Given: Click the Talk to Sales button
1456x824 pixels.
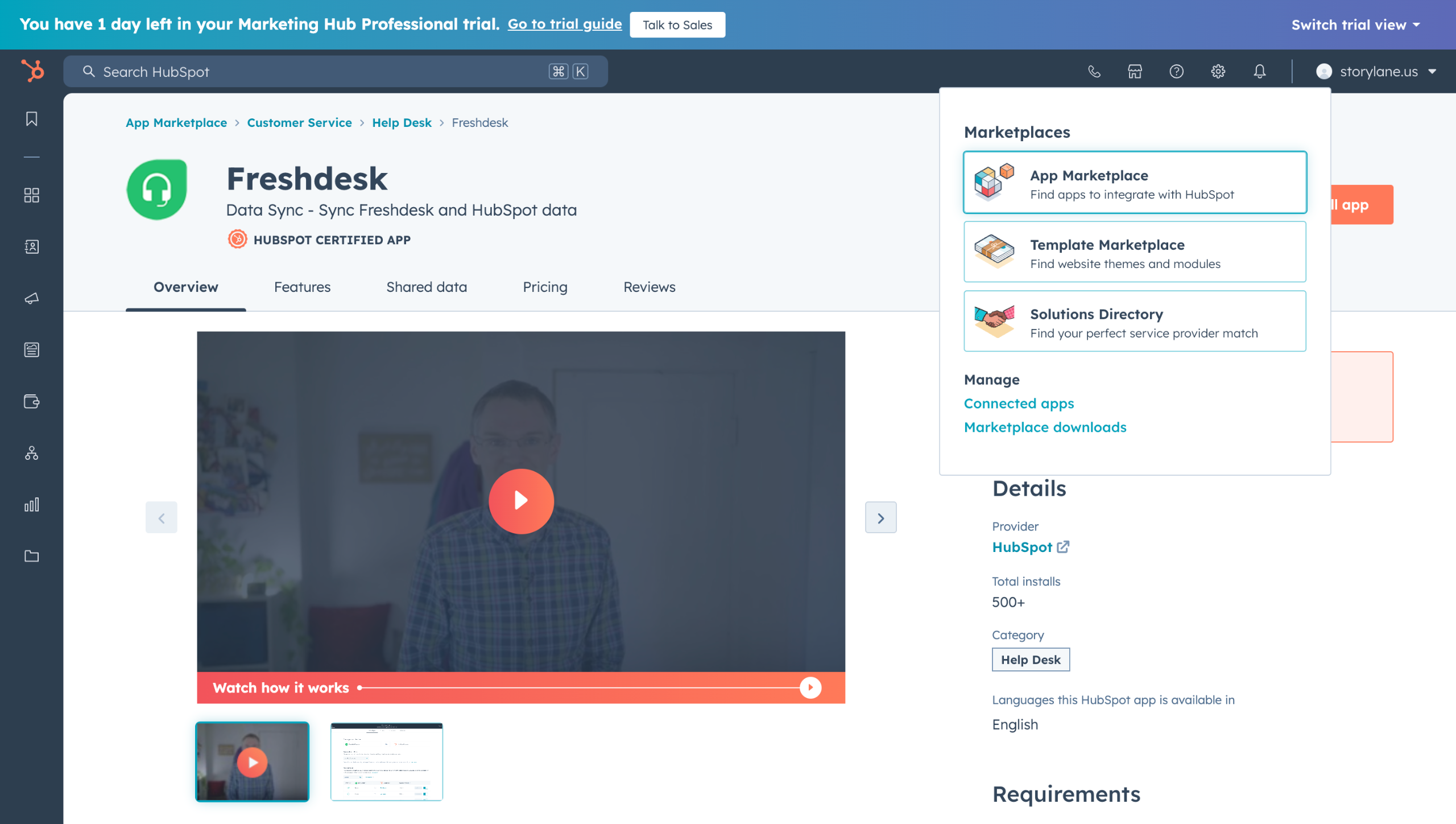Looking at the screenshot, I should (677, 24).
